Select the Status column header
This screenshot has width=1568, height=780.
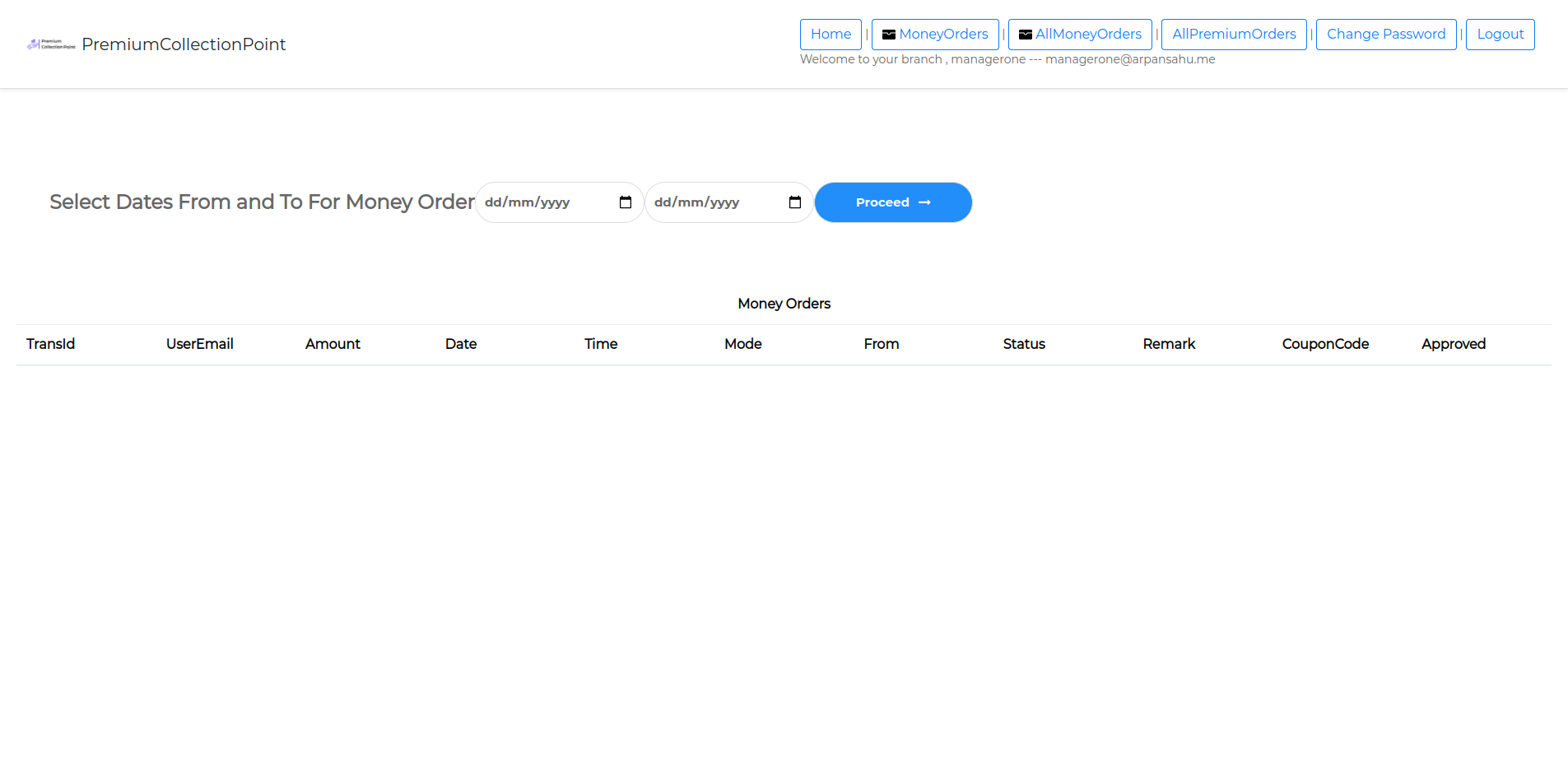click(x=1024, y=344)
